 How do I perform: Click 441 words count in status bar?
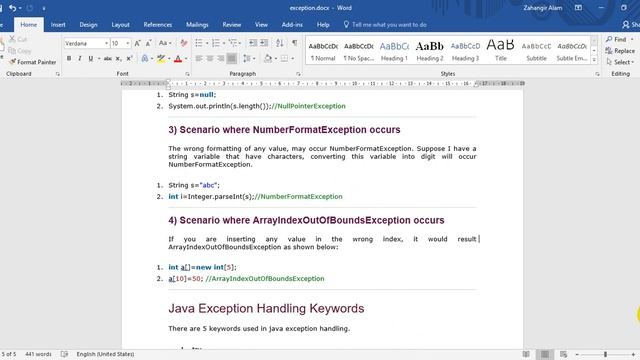tap(38, 354)
